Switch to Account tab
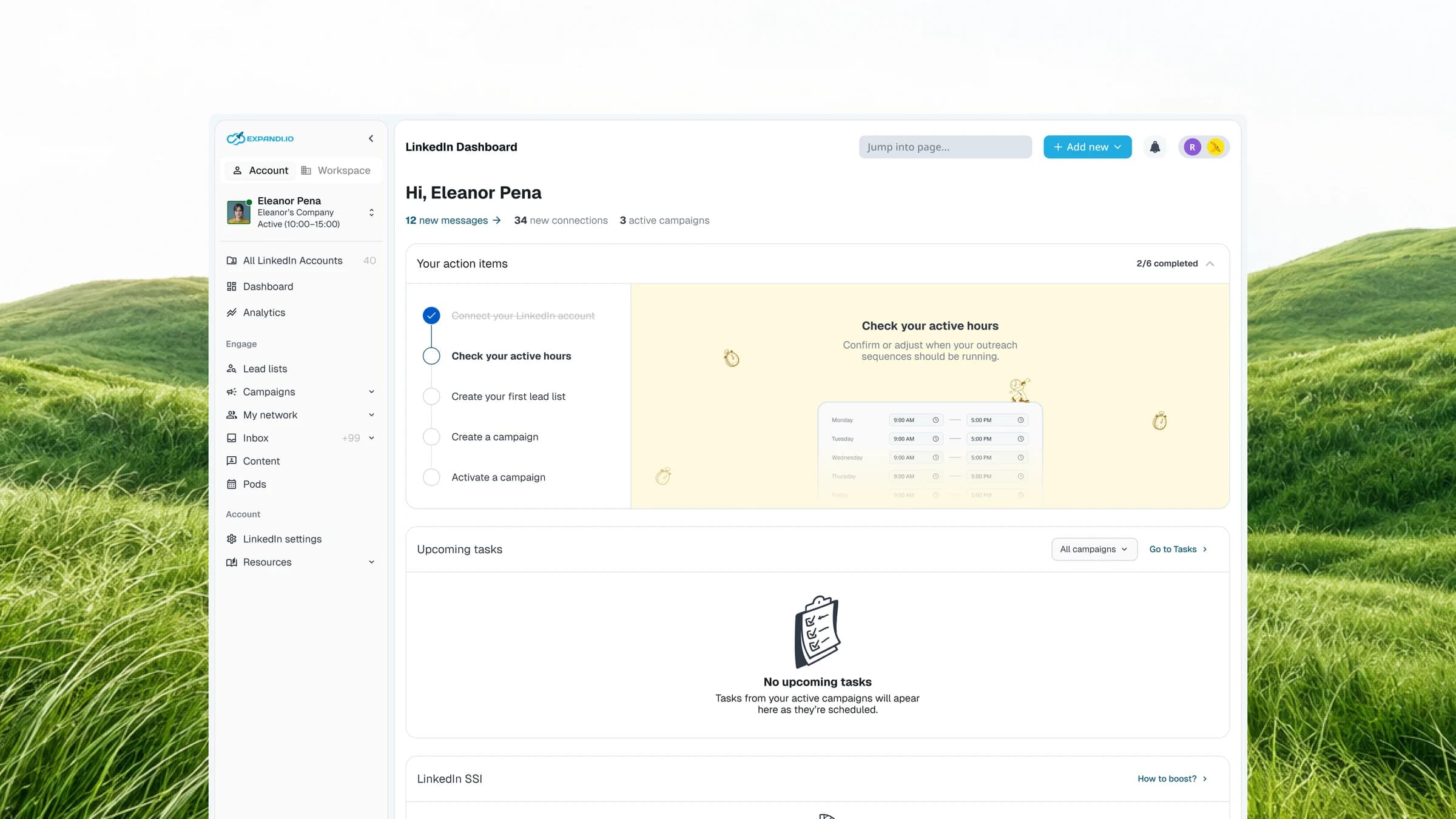1456x819 pixels. point(261,170)
